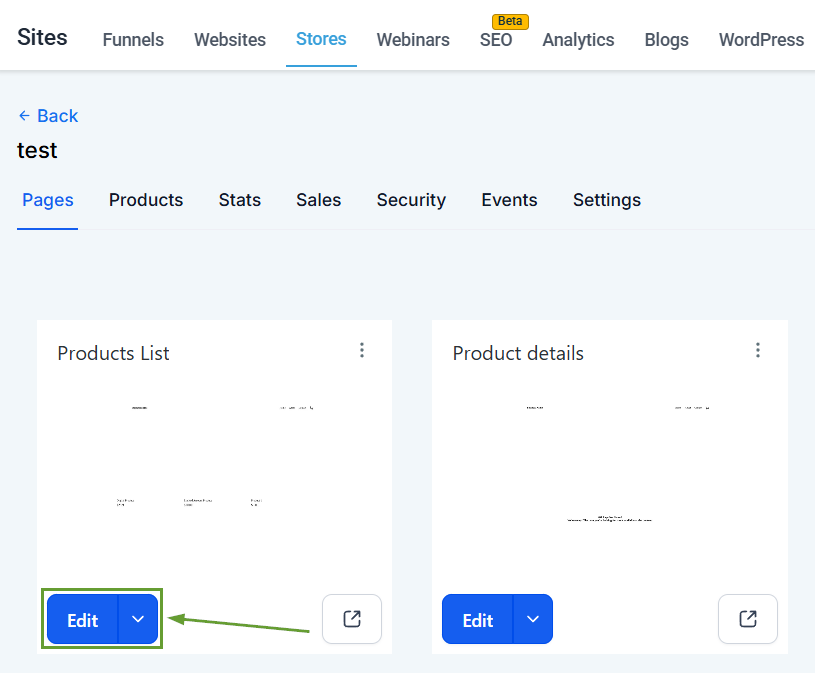Navigate to Funnels in top menu
The height and width of the screenshot is (673, 815).
point(133,40)
